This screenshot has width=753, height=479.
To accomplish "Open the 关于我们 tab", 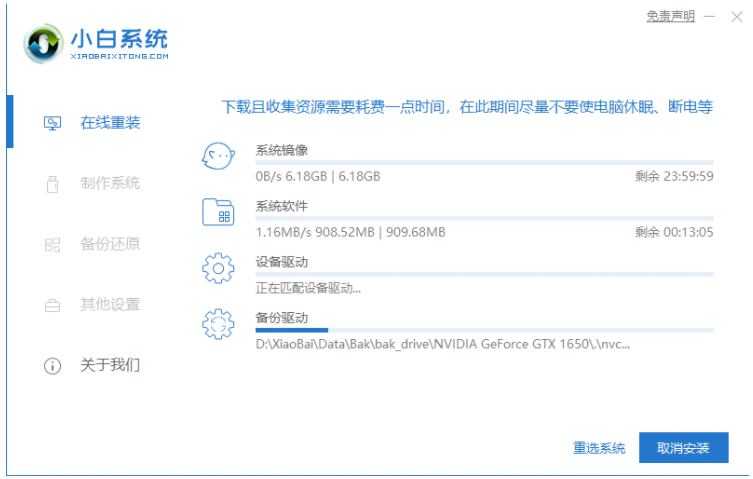I will [110, 365].
